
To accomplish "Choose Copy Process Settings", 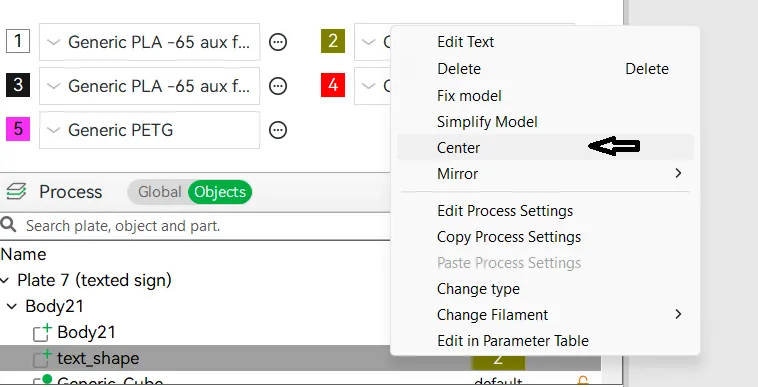I will point(545,237).
